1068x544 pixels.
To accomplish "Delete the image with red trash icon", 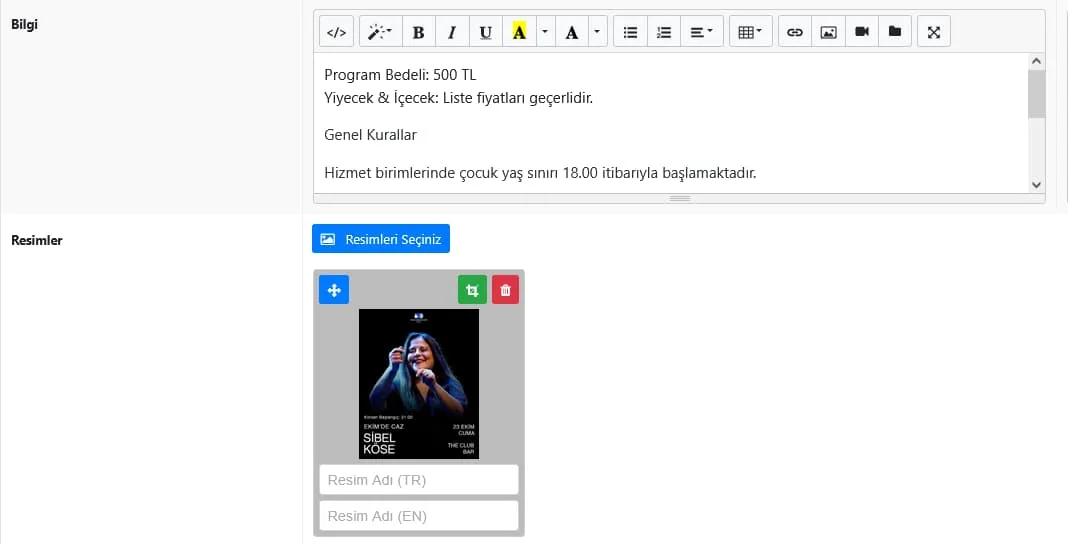I will pos(505,290).
